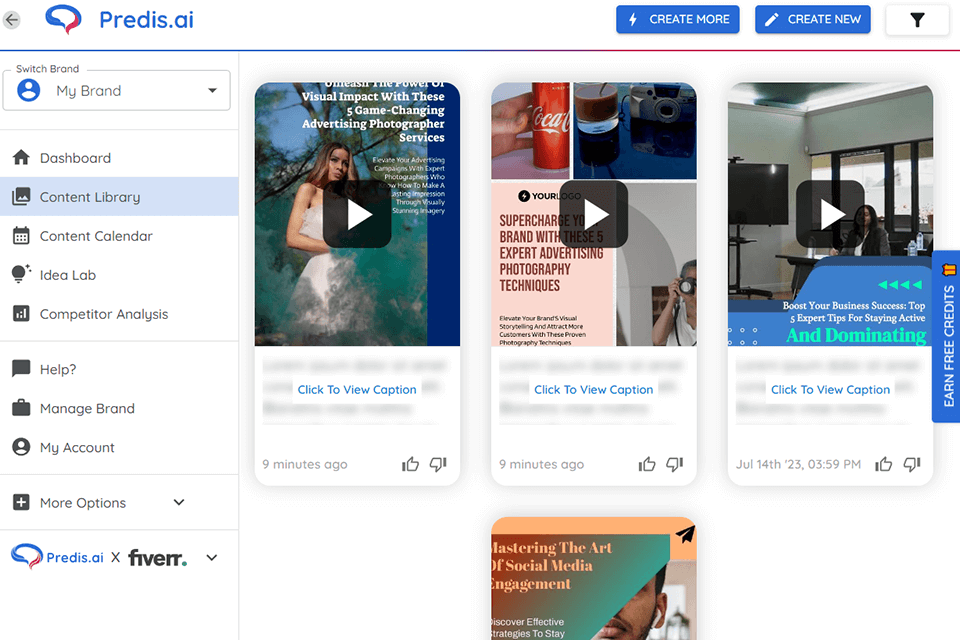Click the CREATE NEW button
Screen dimensions: 960x640
tap(812, 20)
